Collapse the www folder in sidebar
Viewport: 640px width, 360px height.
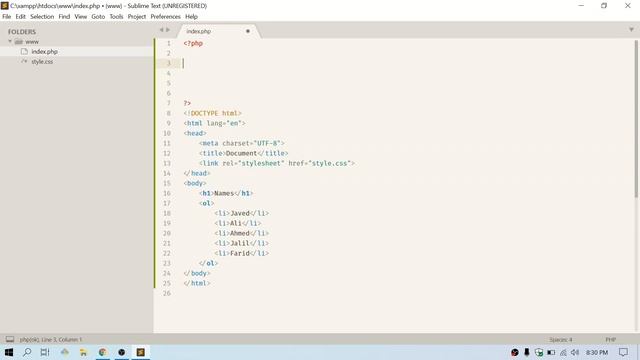[10, 42]
